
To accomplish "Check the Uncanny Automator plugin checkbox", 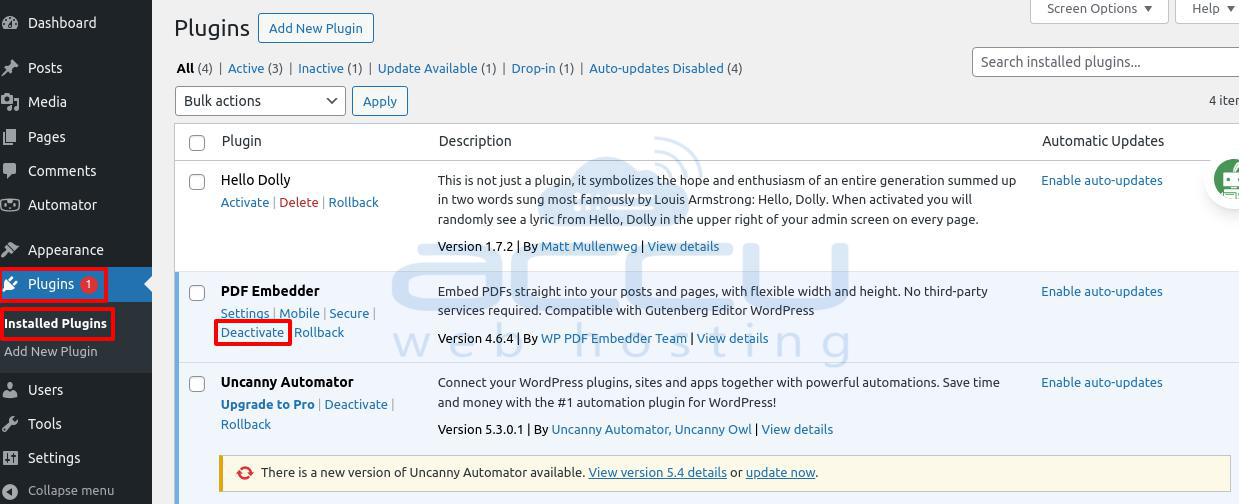I will pyautogui.click(x=197, y=384).
